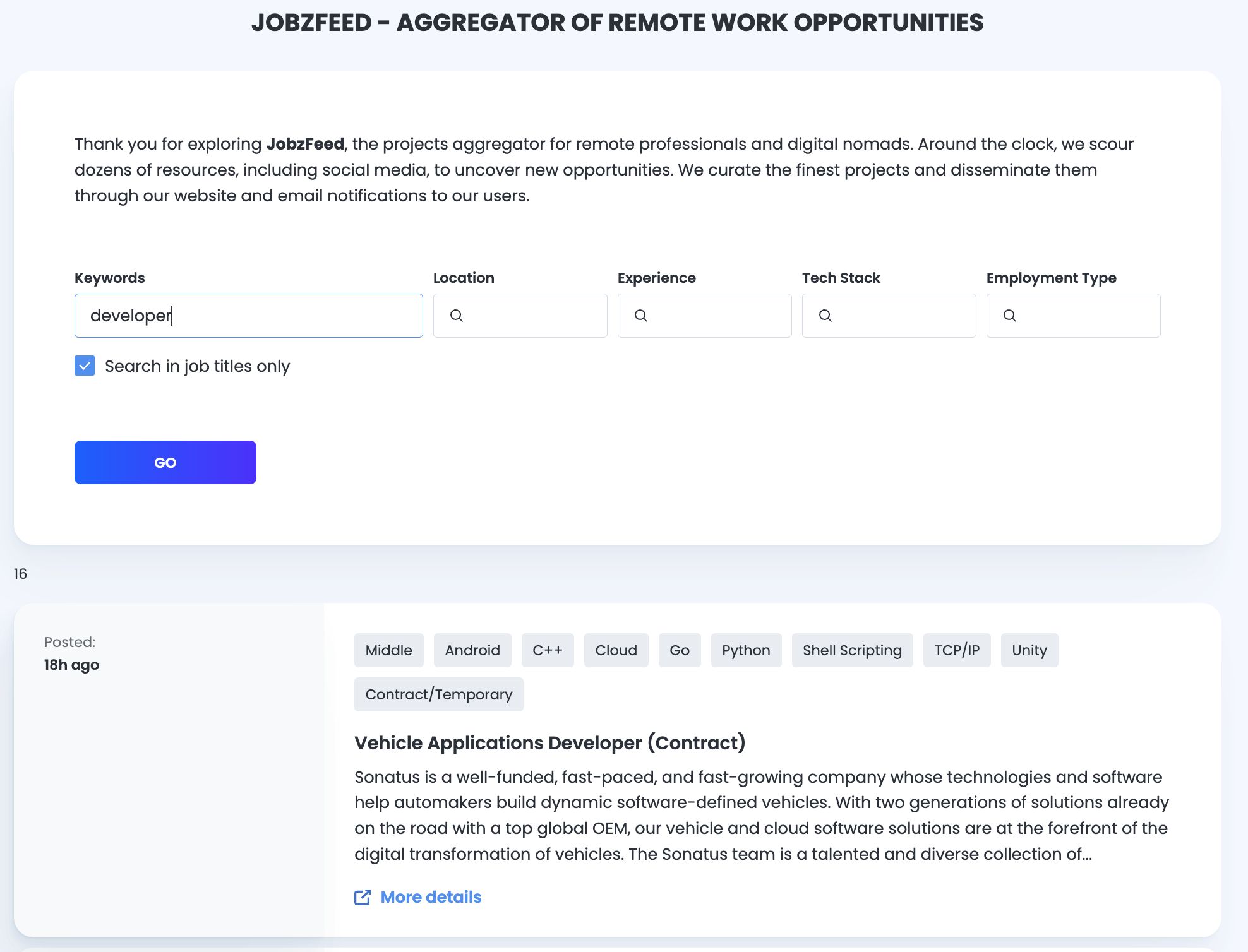Open Vehicle Applications Developer job title

click(549, 743)
